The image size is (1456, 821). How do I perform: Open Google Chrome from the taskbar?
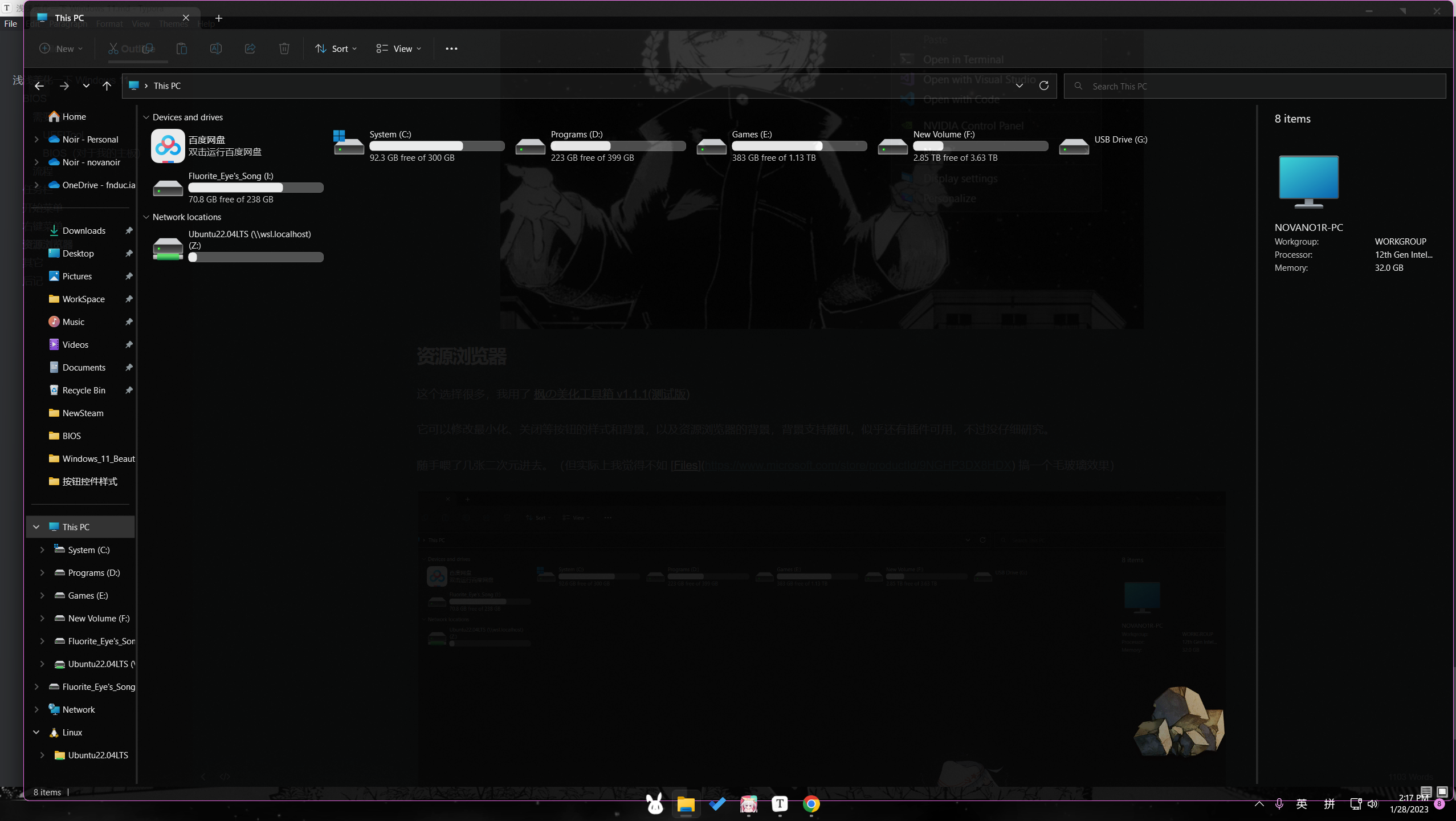(811, 804)
